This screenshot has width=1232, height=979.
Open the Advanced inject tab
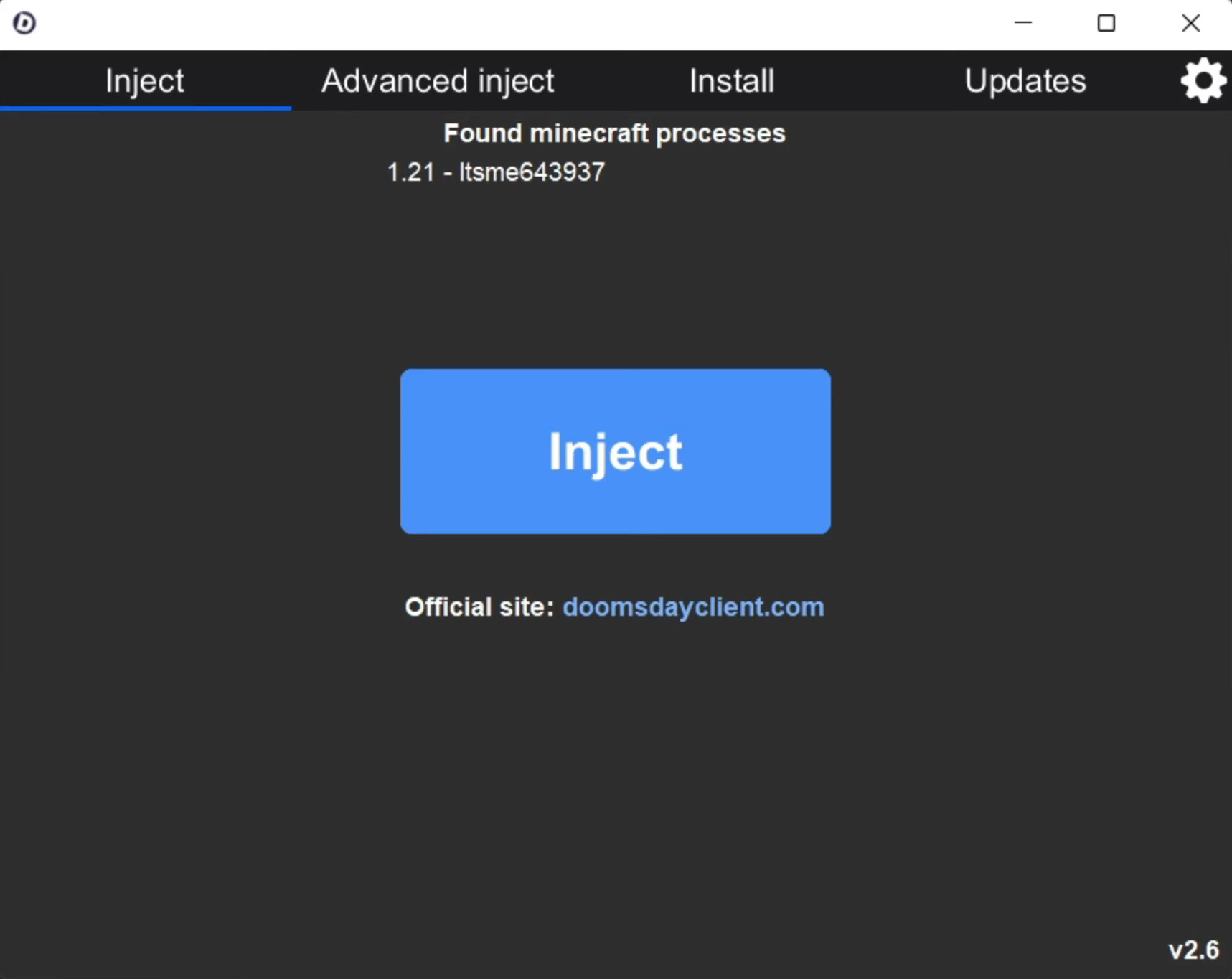438,80
